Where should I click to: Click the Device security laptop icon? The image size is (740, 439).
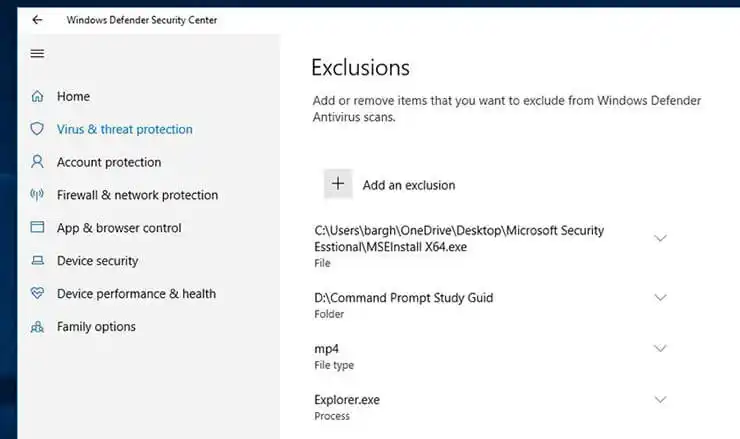coord(38,261)
